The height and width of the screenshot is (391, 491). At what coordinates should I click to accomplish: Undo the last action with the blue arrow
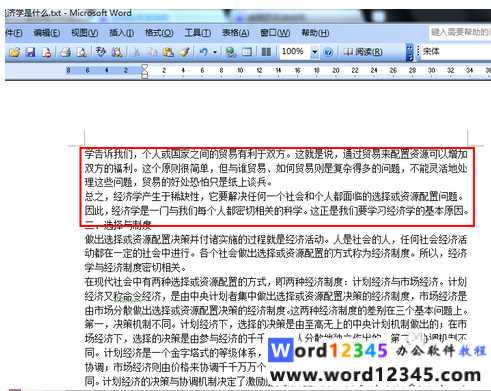[203, 52]
